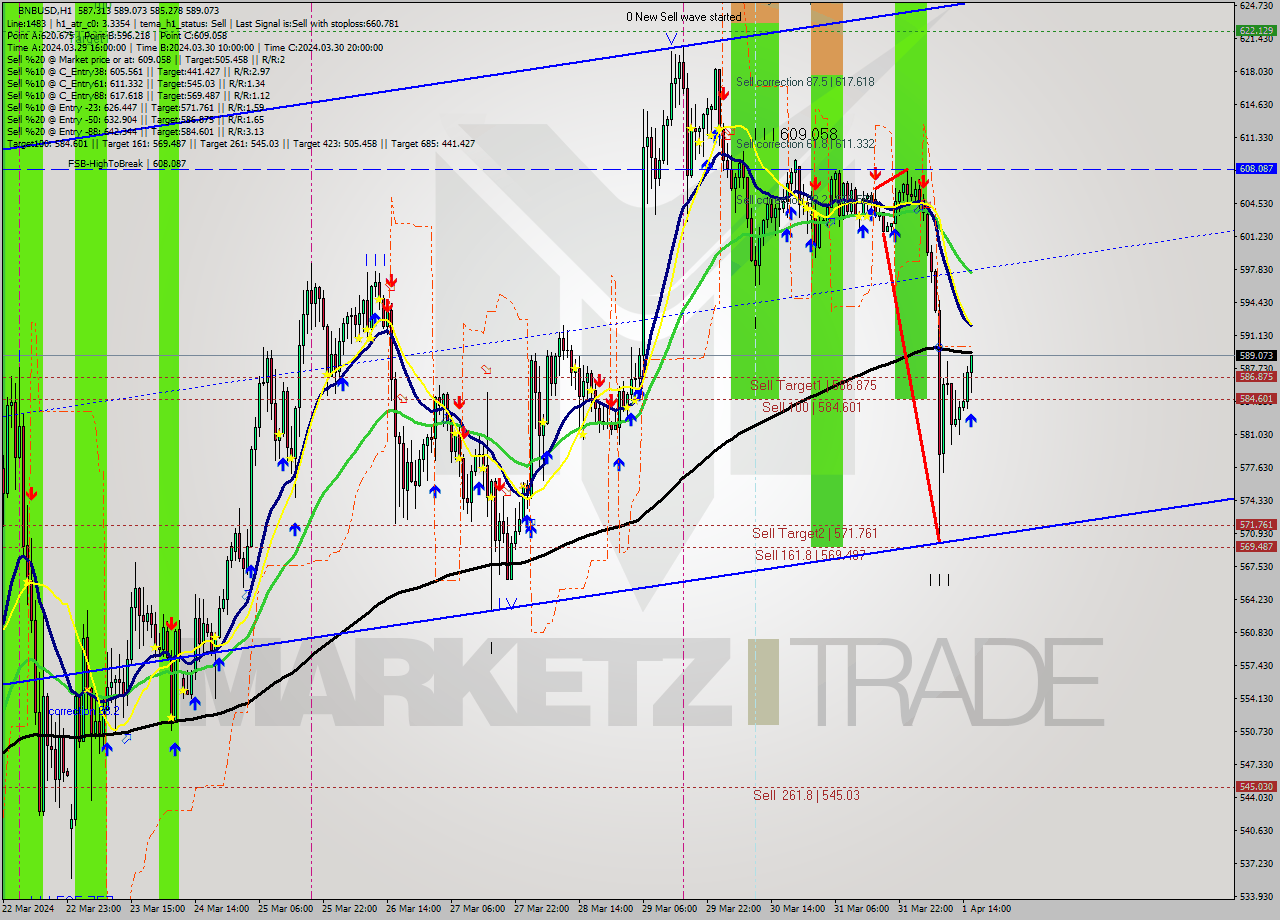Click the 601.230 price axis value
Viewport: 1280px width, 920px height.
1256,237
